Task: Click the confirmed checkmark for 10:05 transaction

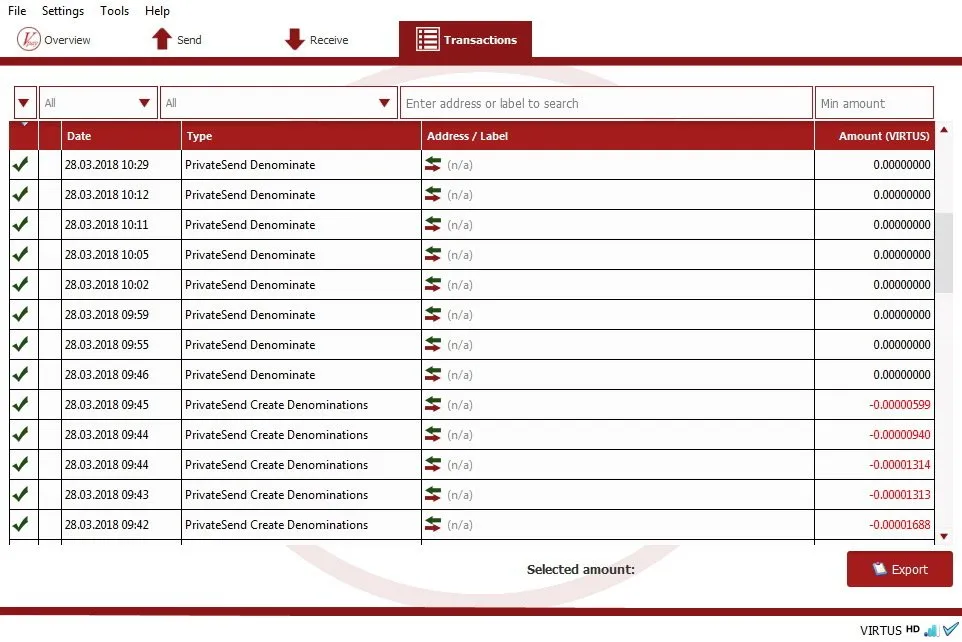Action: [x=21, y=255]
